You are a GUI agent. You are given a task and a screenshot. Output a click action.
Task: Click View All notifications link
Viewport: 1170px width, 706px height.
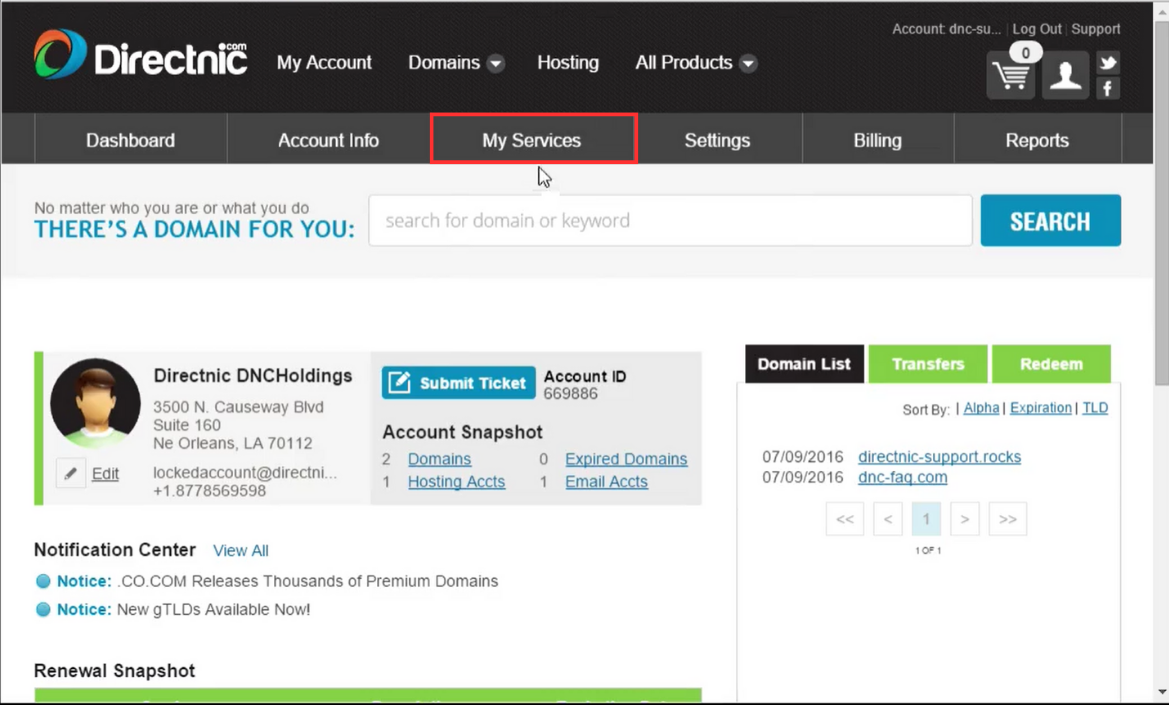click(x=240, y=550)
